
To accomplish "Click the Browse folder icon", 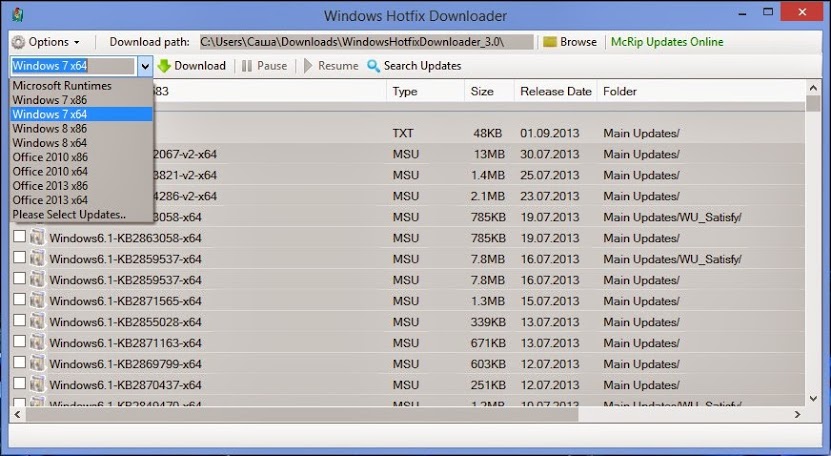I will [x=550, y=42].
